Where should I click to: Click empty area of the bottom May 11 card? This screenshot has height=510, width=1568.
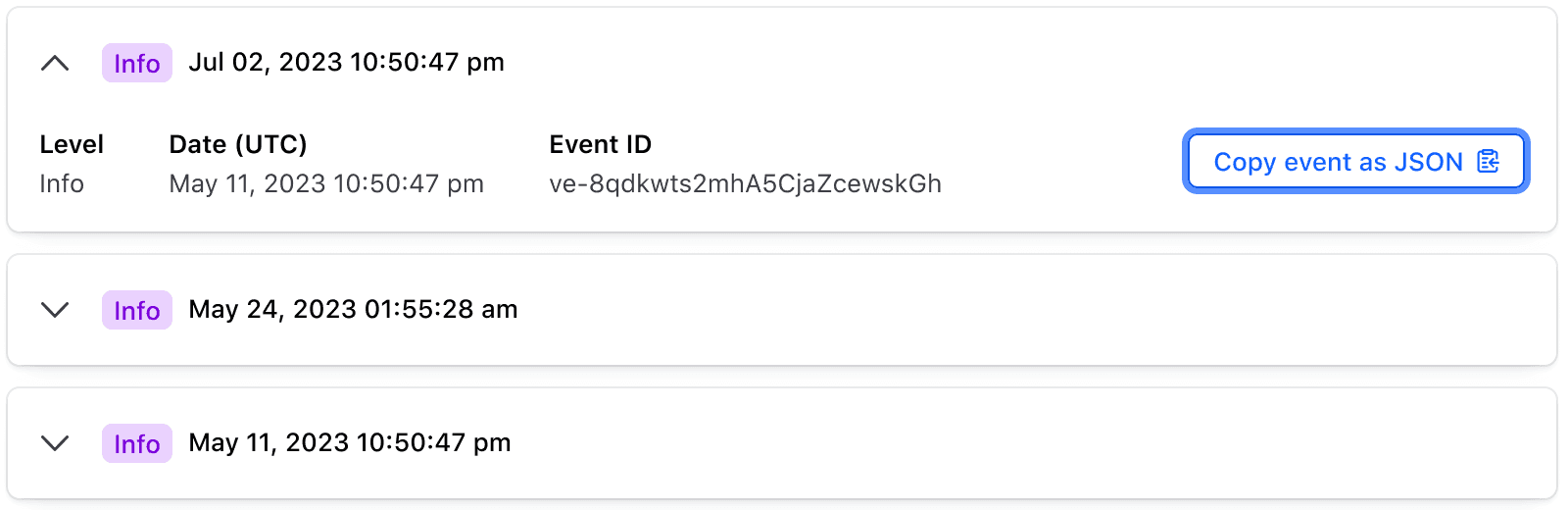coord(980,443)
